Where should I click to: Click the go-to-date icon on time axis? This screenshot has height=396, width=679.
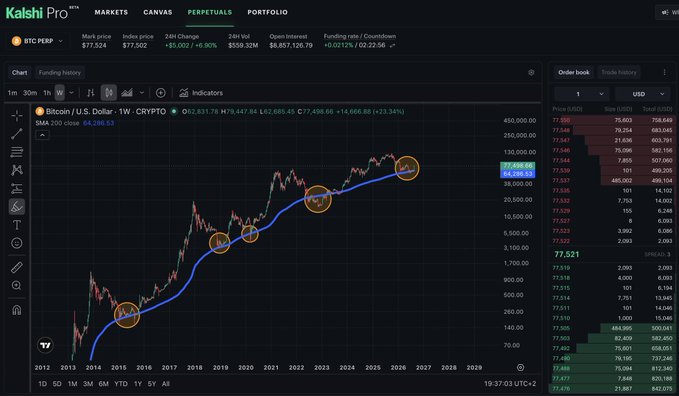point(521,367)
